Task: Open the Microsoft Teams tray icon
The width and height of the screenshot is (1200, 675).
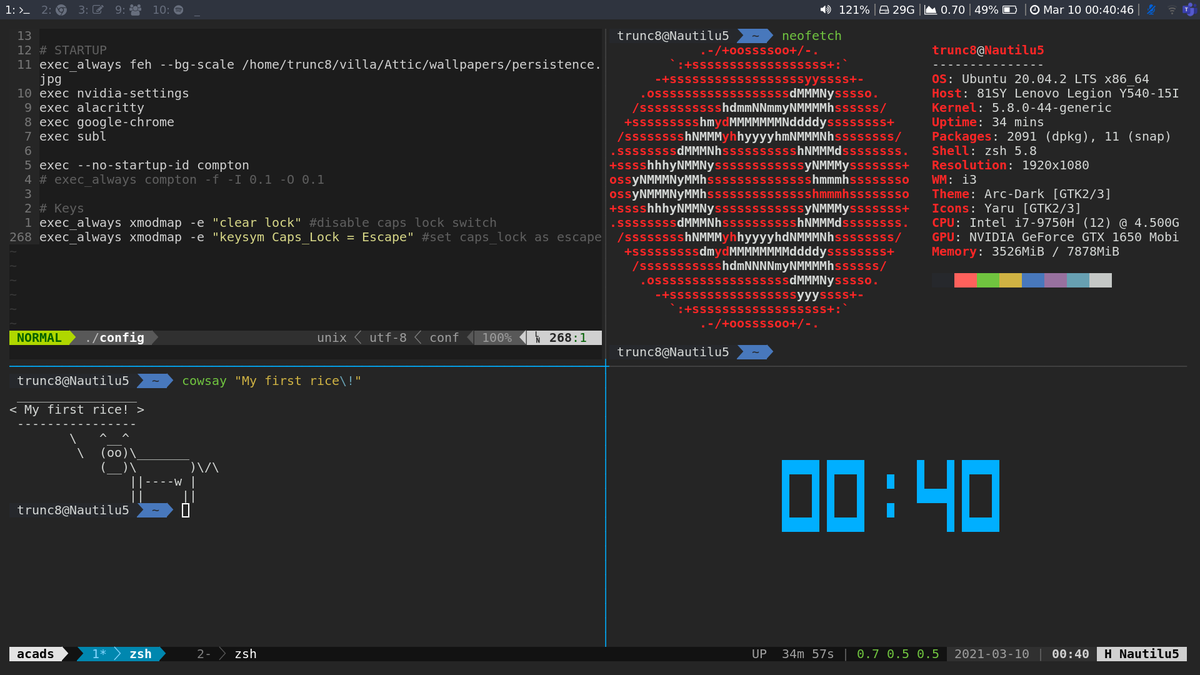Action: coord(1187,9)
